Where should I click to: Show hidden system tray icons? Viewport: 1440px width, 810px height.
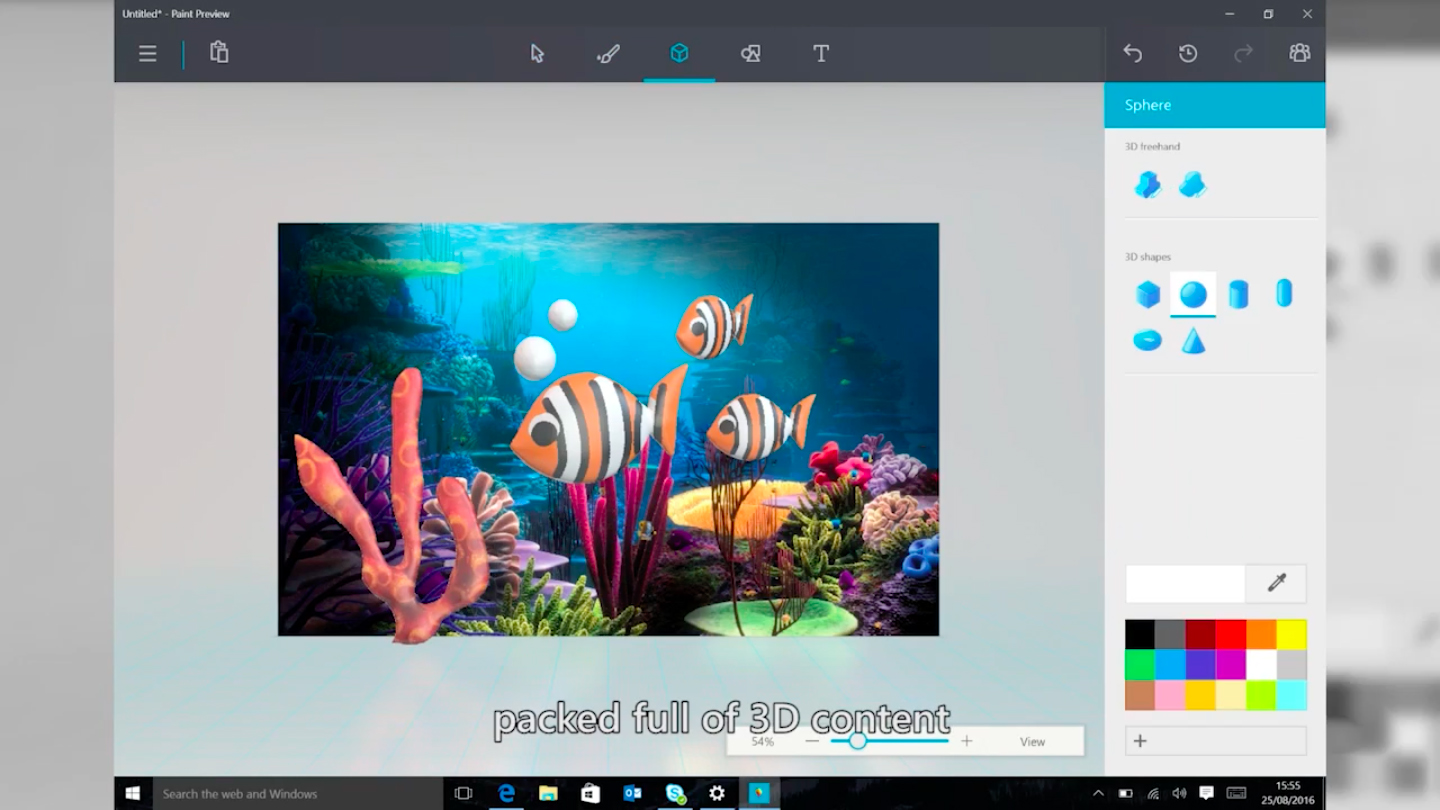point(1098,794)
